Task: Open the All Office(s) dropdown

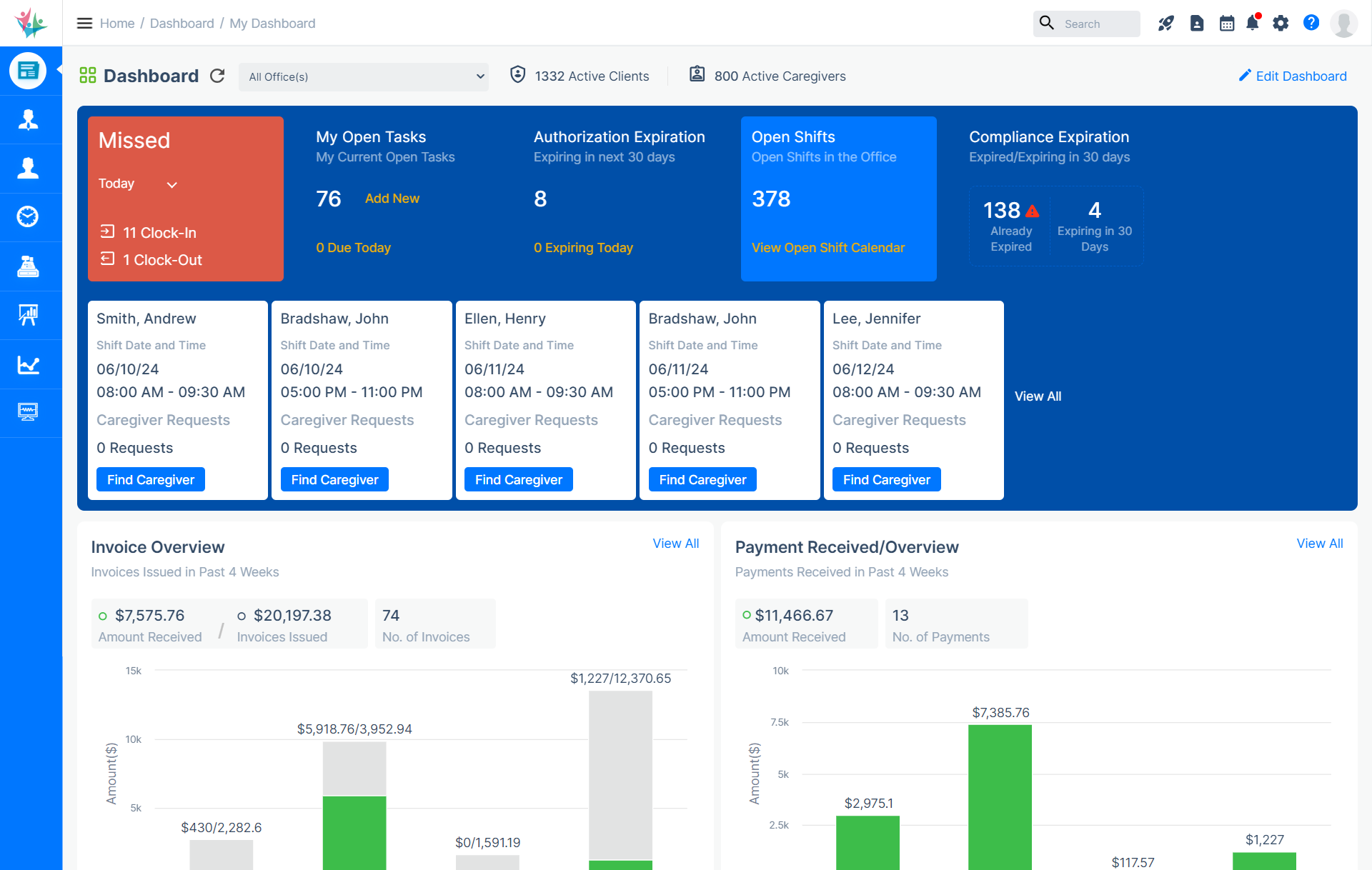Action: click(364, 77)
